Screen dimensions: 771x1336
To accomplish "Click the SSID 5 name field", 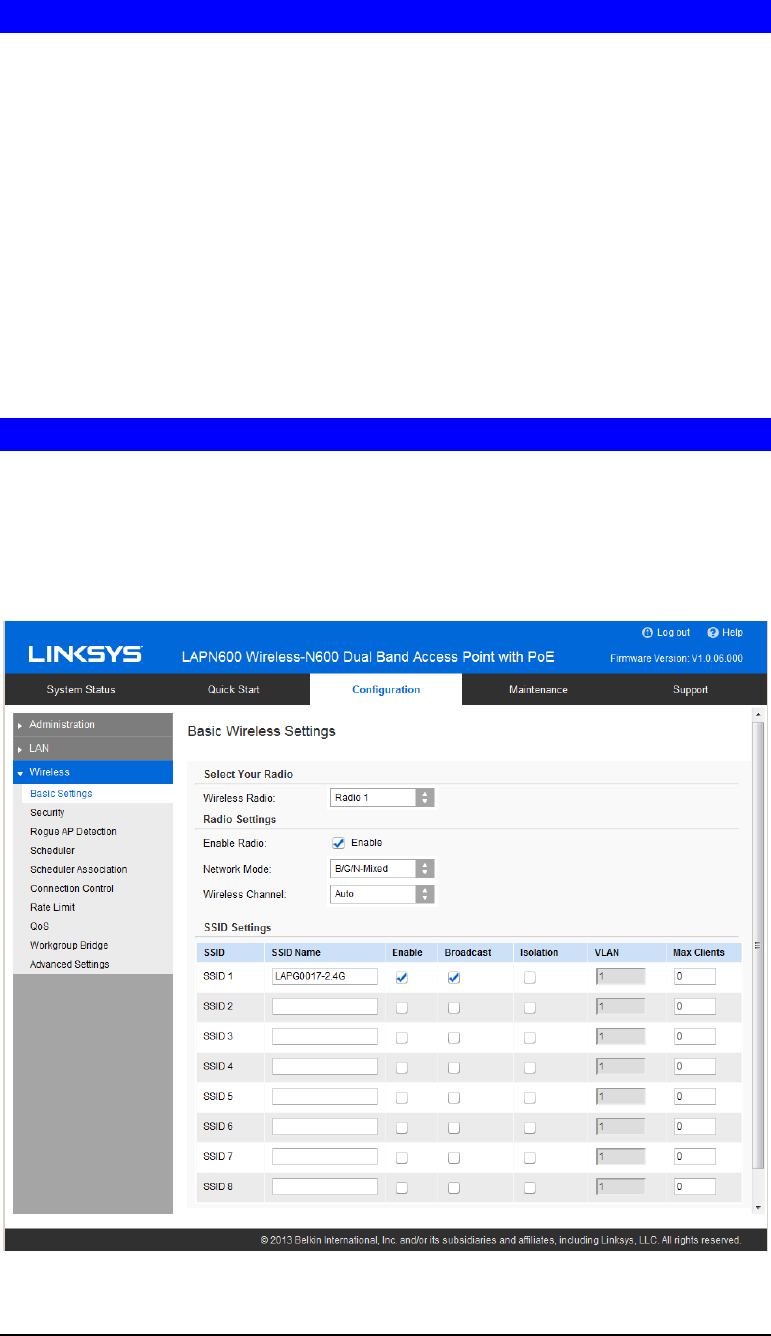I will [324, 1096].
